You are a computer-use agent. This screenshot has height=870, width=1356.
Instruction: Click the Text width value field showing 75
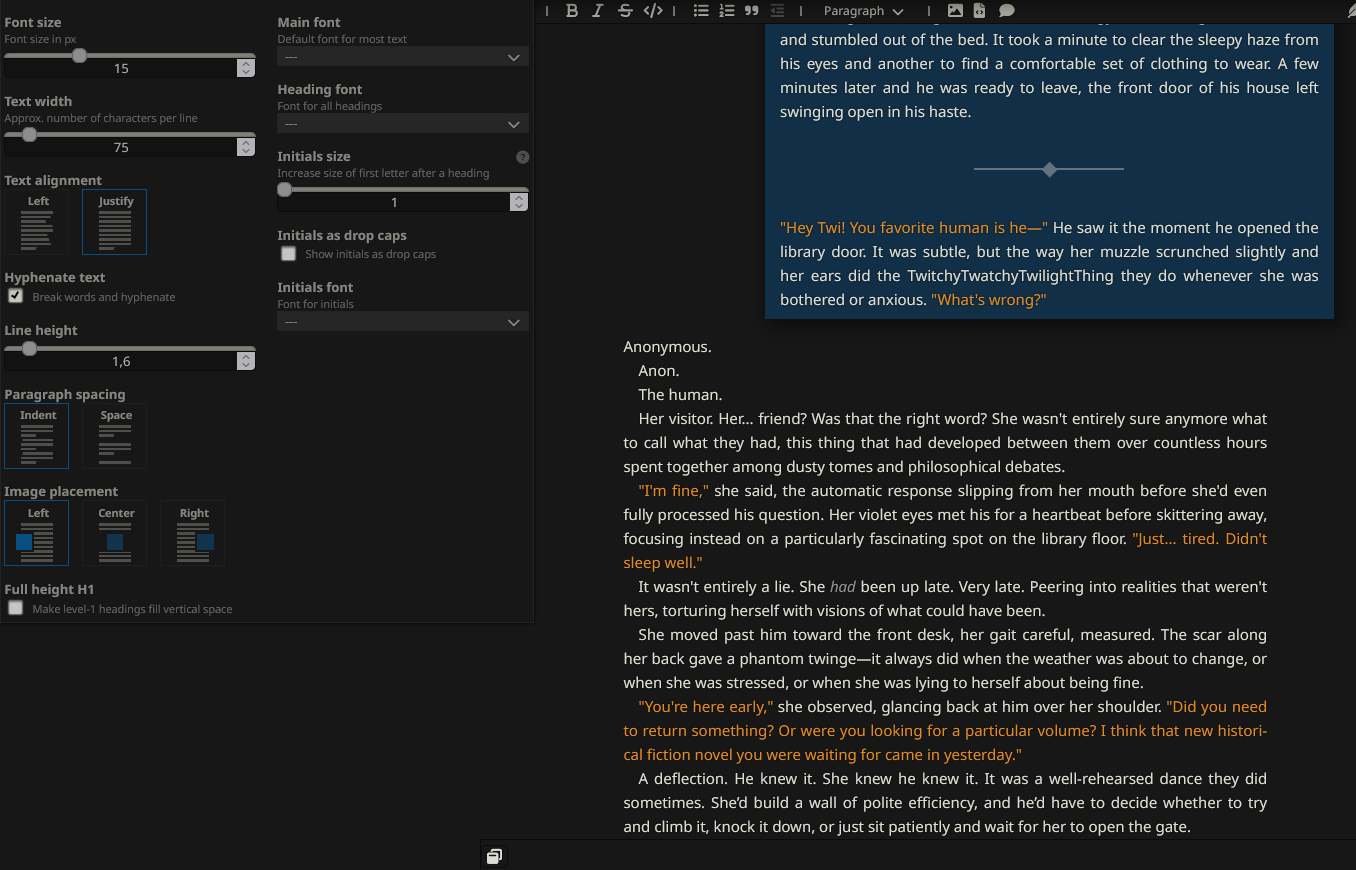coord(121,147)
